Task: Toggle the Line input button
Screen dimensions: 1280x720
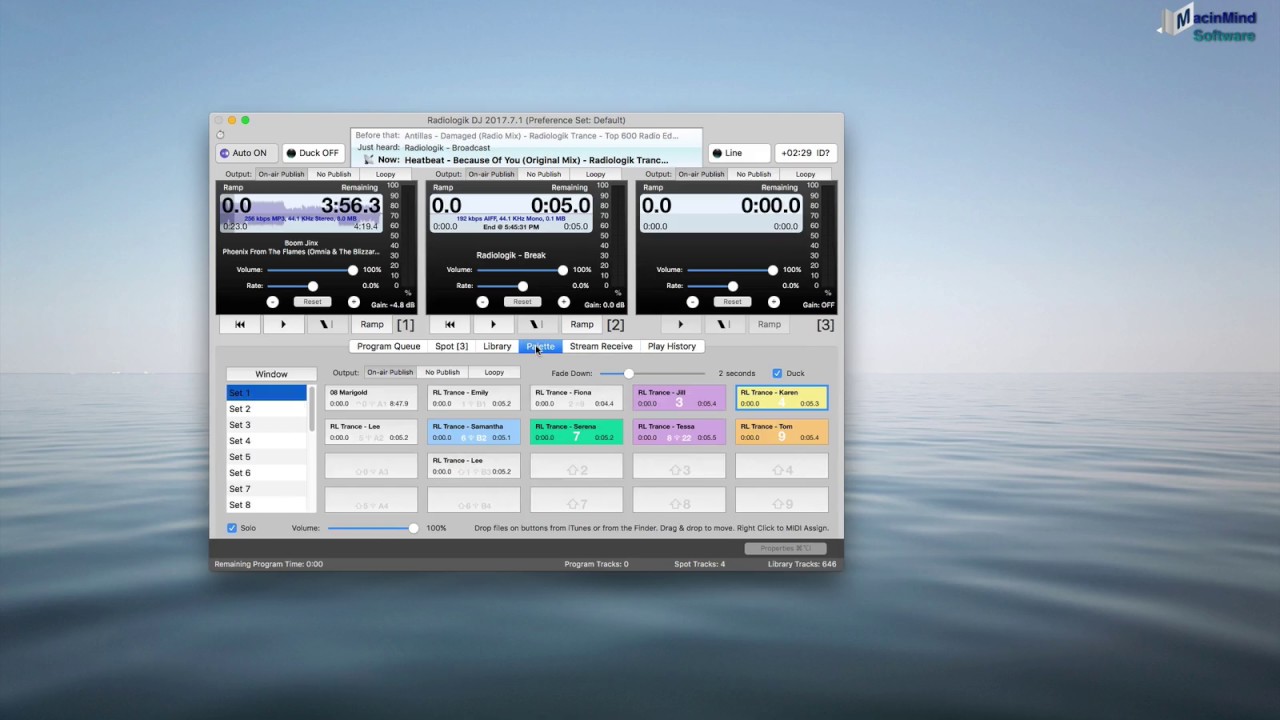Action: click(x=739, y=153)
